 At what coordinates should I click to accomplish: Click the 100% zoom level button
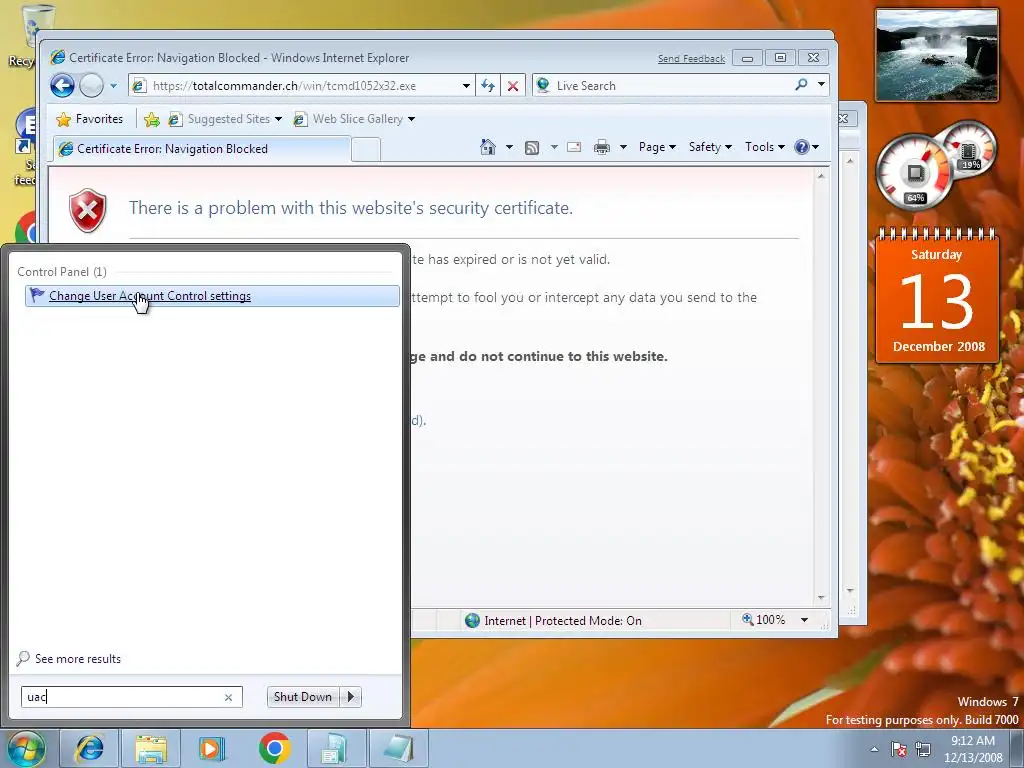click(x=763, y=620)
